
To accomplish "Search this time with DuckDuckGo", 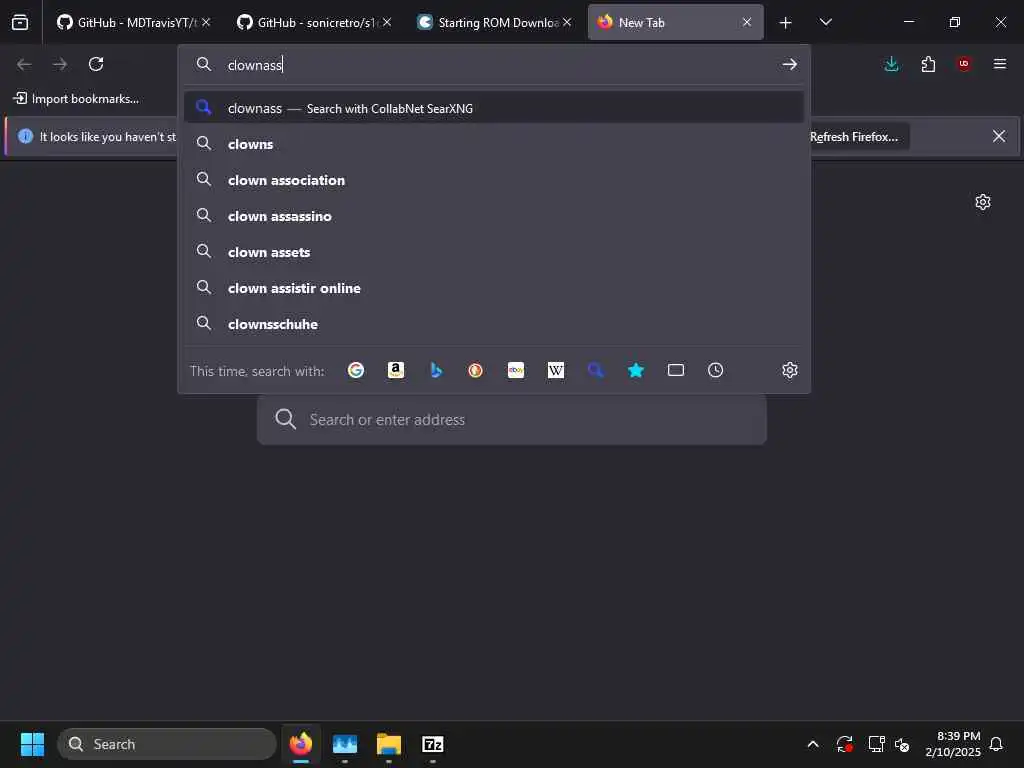I will click(475, 370).
